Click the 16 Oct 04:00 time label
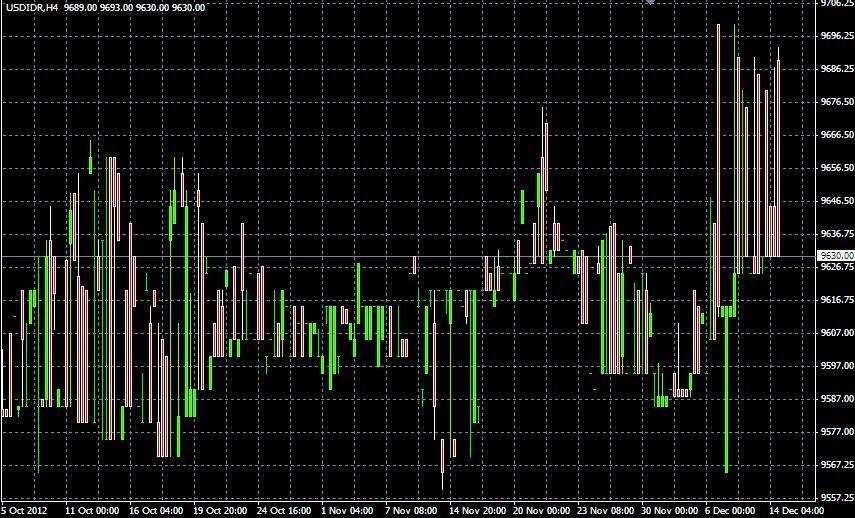855x518 pixels. [156, 511]
